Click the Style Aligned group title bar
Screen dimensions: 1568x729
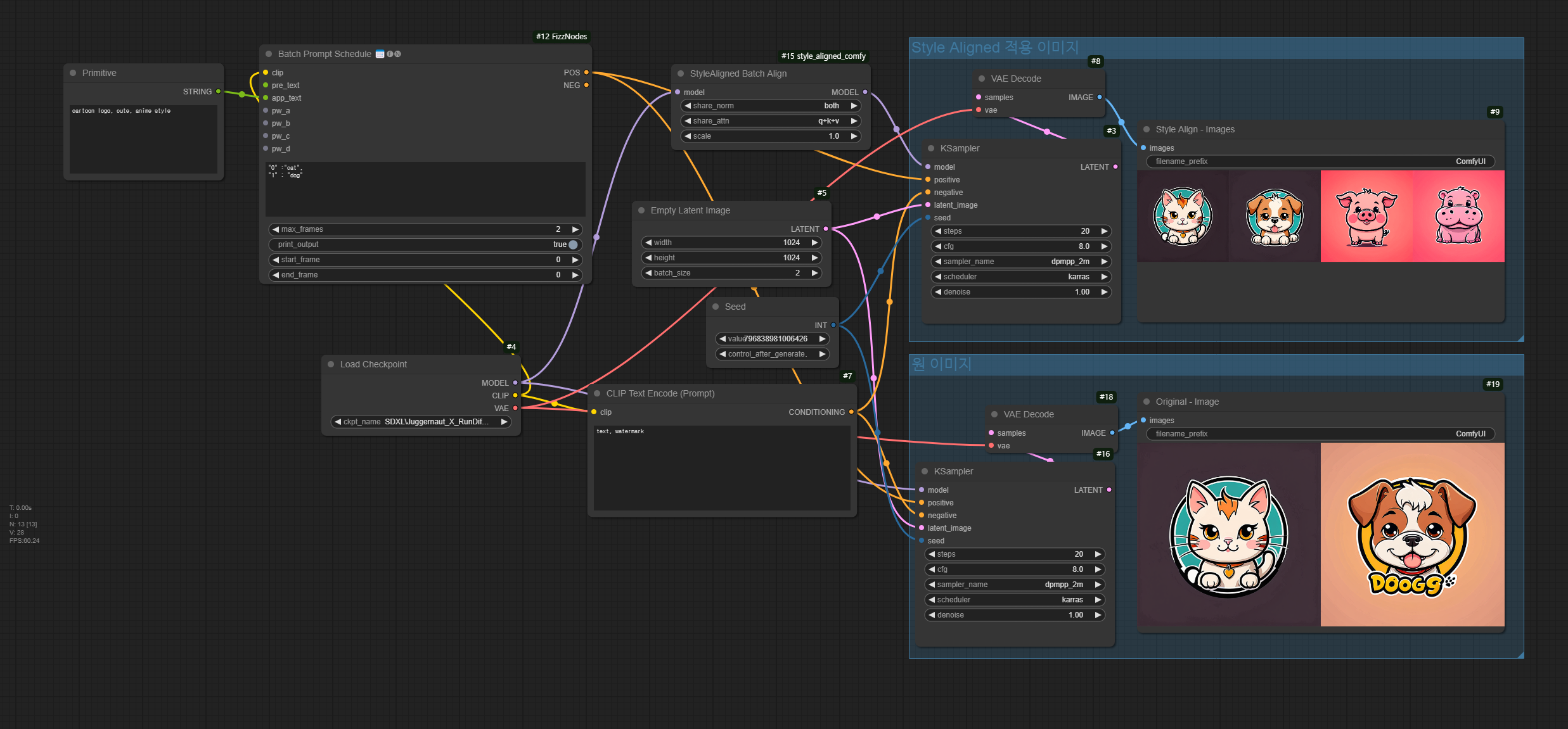[x=994, y=48]
